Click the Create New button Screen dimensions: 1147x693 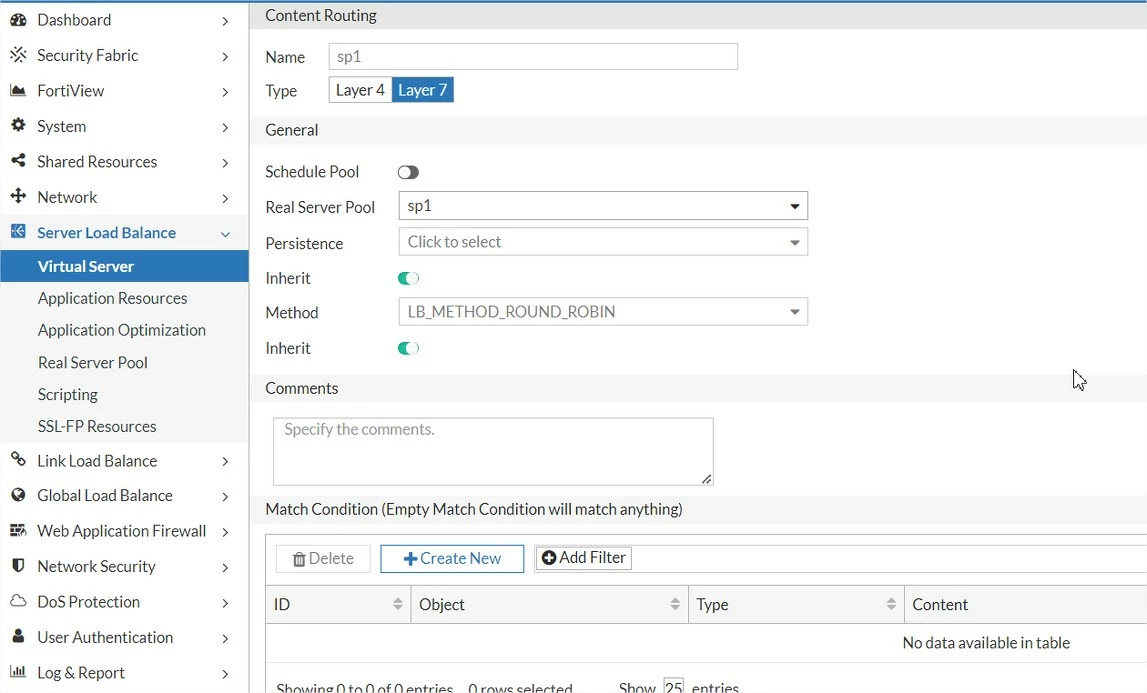pyautogui.click(x=452, y=558)
